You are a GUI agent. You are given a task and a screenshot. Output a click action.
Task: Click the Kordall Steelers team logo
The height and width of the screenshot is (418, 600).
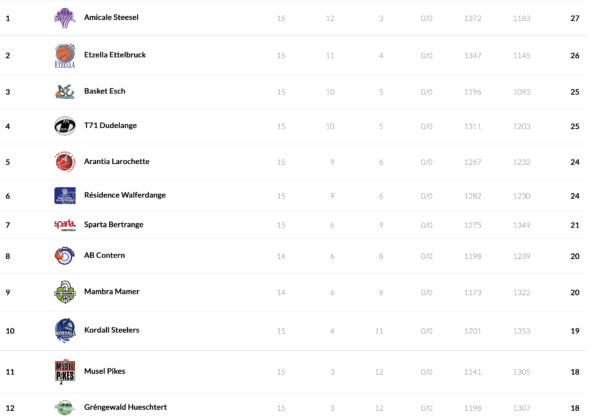[64, 330]
